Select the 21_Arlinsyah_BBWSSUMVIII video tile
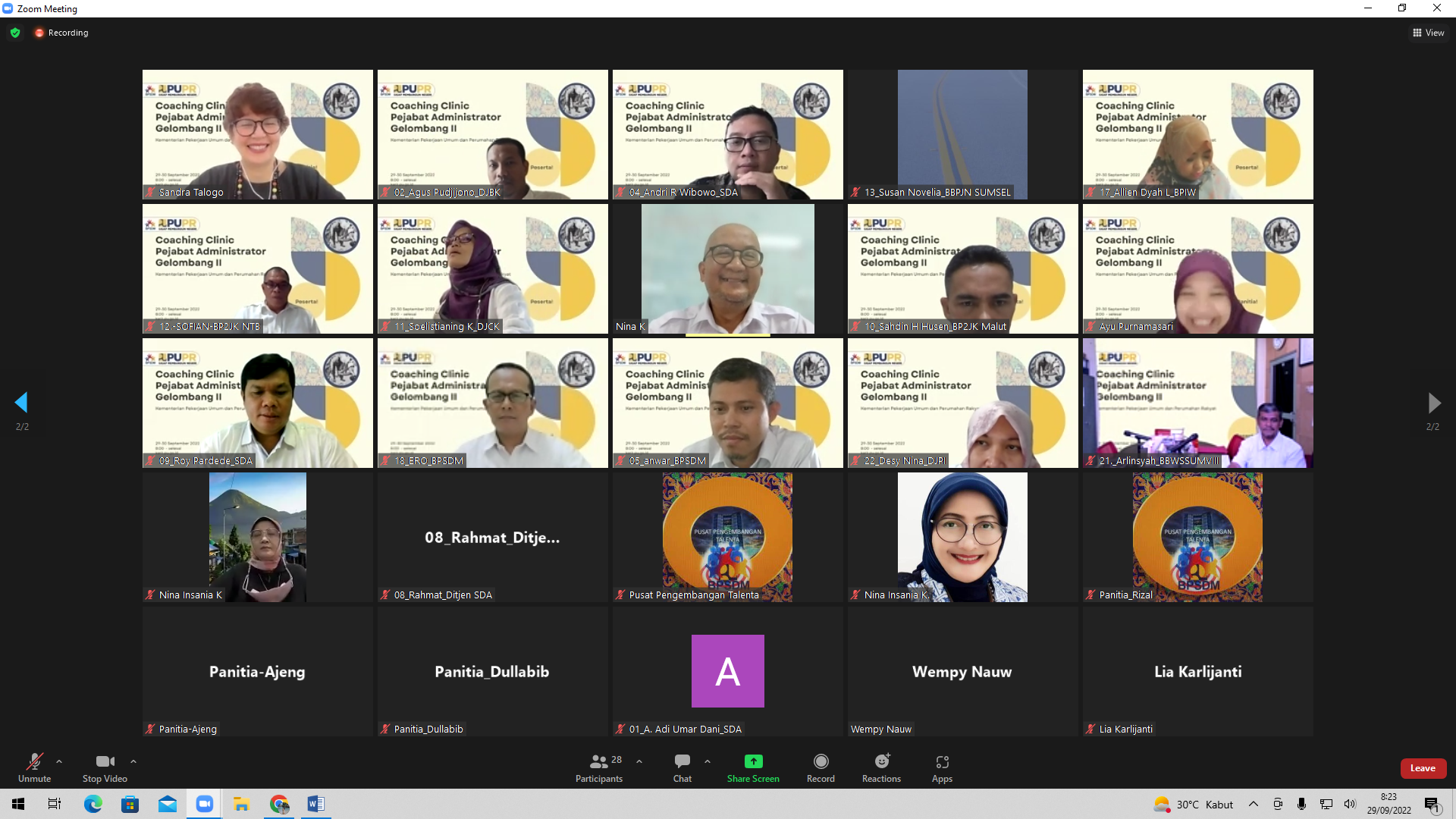Viewport: 1456px width, 819px height. (1198, 403)
